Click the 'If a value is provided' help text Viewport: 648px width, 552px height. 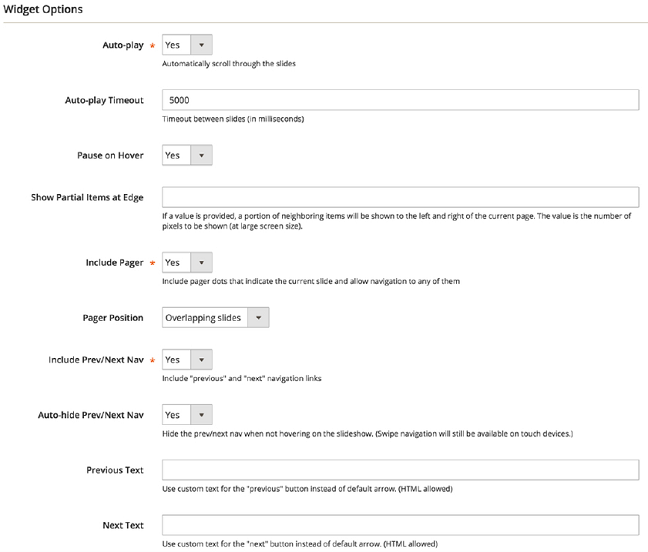click(x=397, y=221)
